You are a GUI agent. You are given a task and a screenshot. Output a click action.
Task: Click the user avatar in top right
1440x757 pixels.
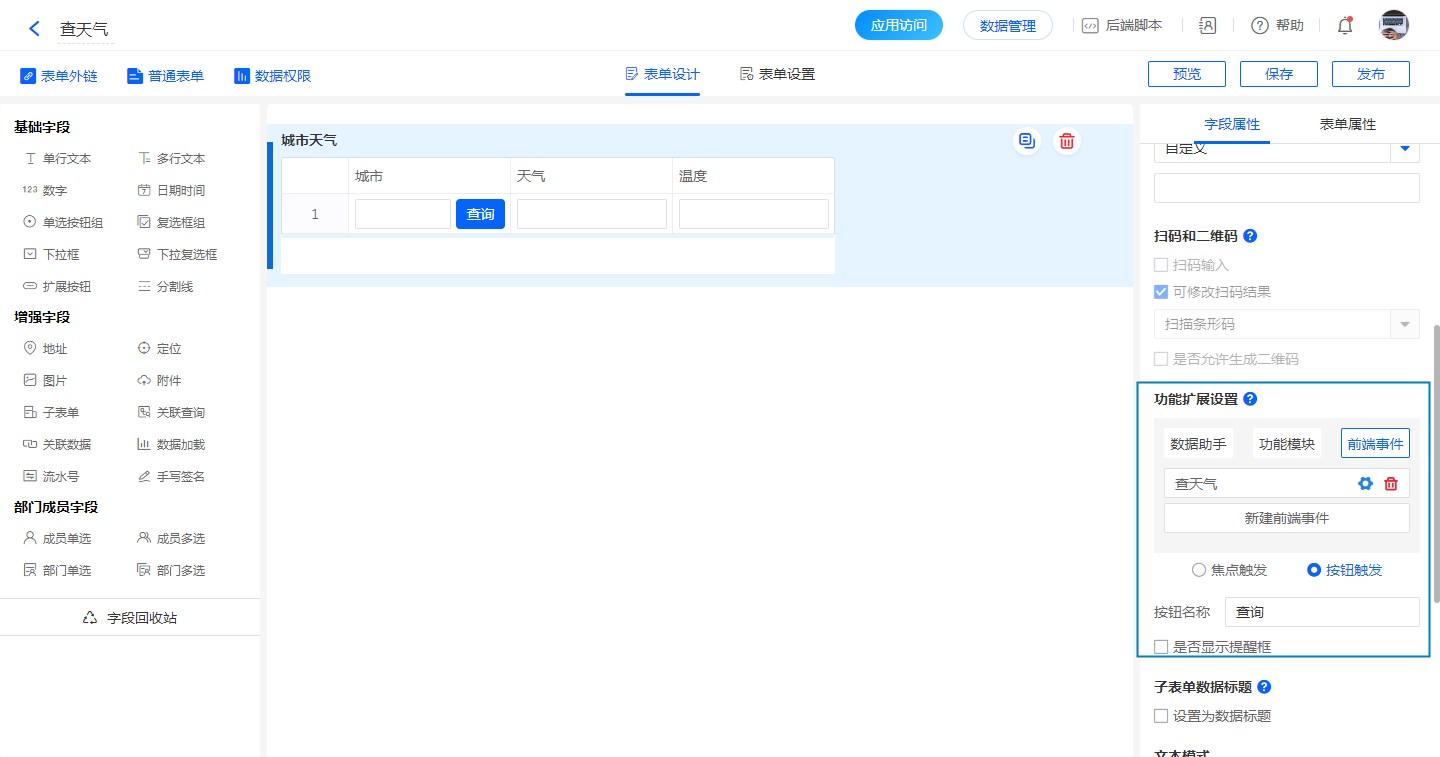point(1393,26)
